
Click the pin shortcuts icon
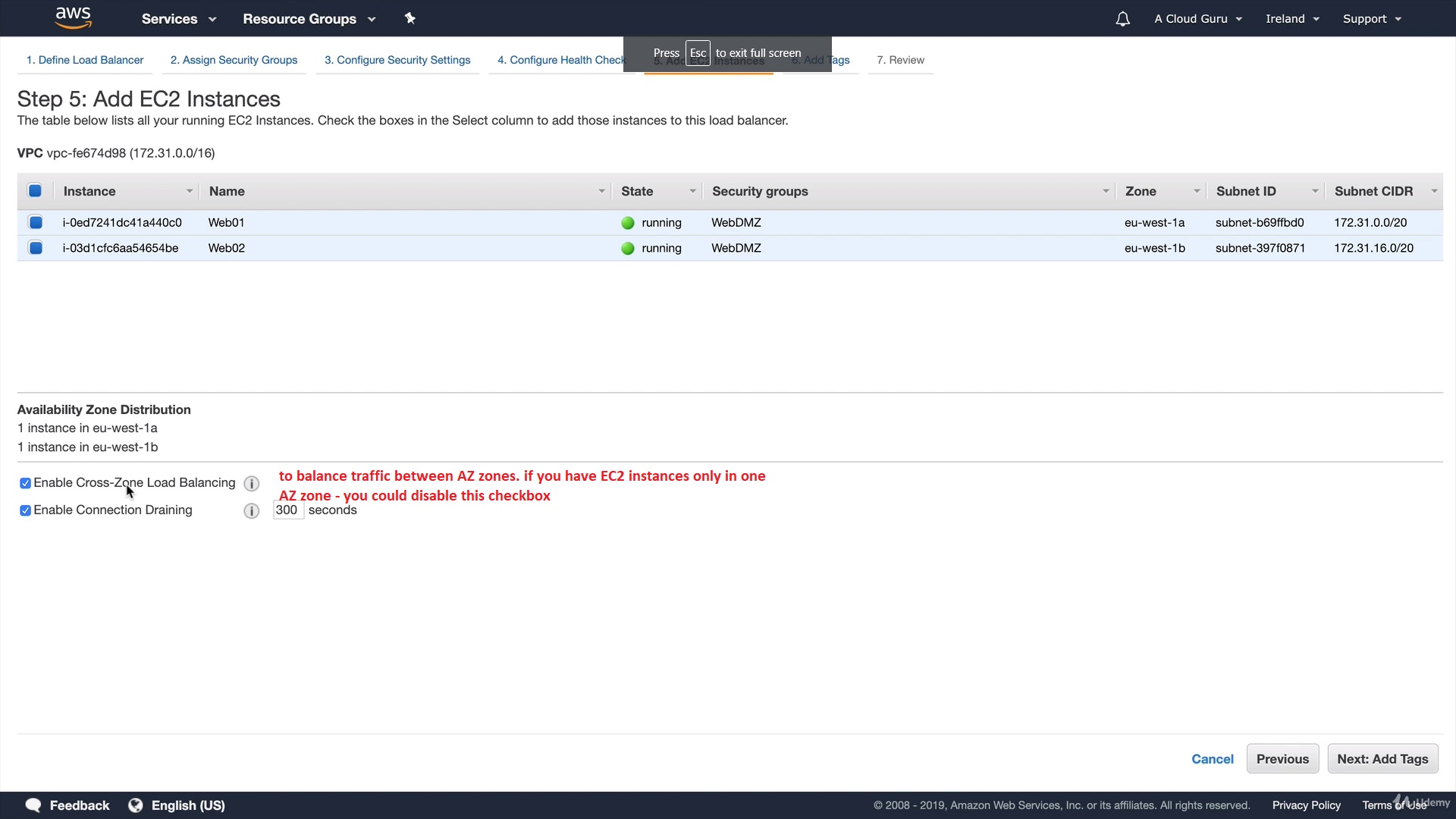point(410,18)
